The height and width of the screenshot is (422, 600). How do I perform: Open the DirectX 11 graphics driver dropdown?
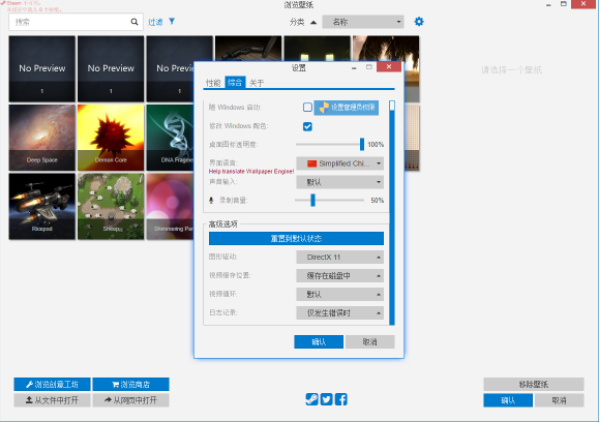pos(340,257)
